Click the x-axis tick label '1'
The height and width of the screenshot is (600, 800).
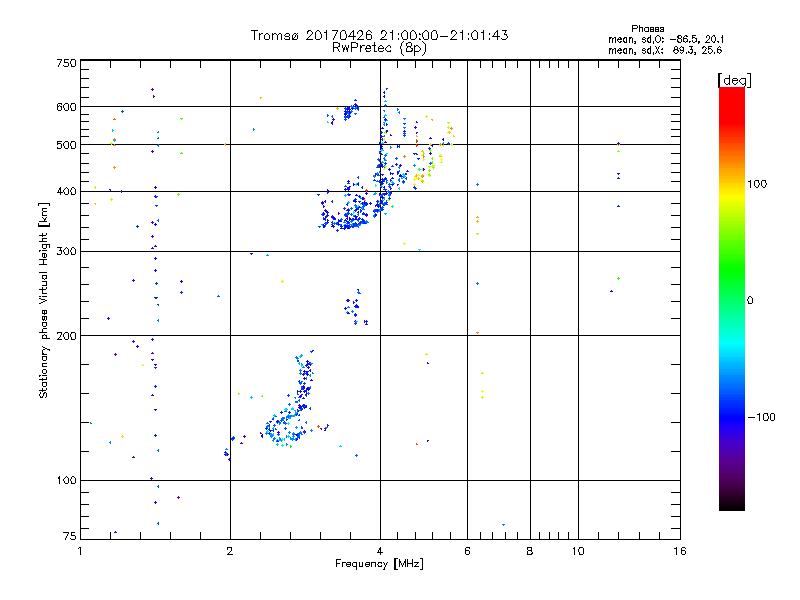point(80,551)
